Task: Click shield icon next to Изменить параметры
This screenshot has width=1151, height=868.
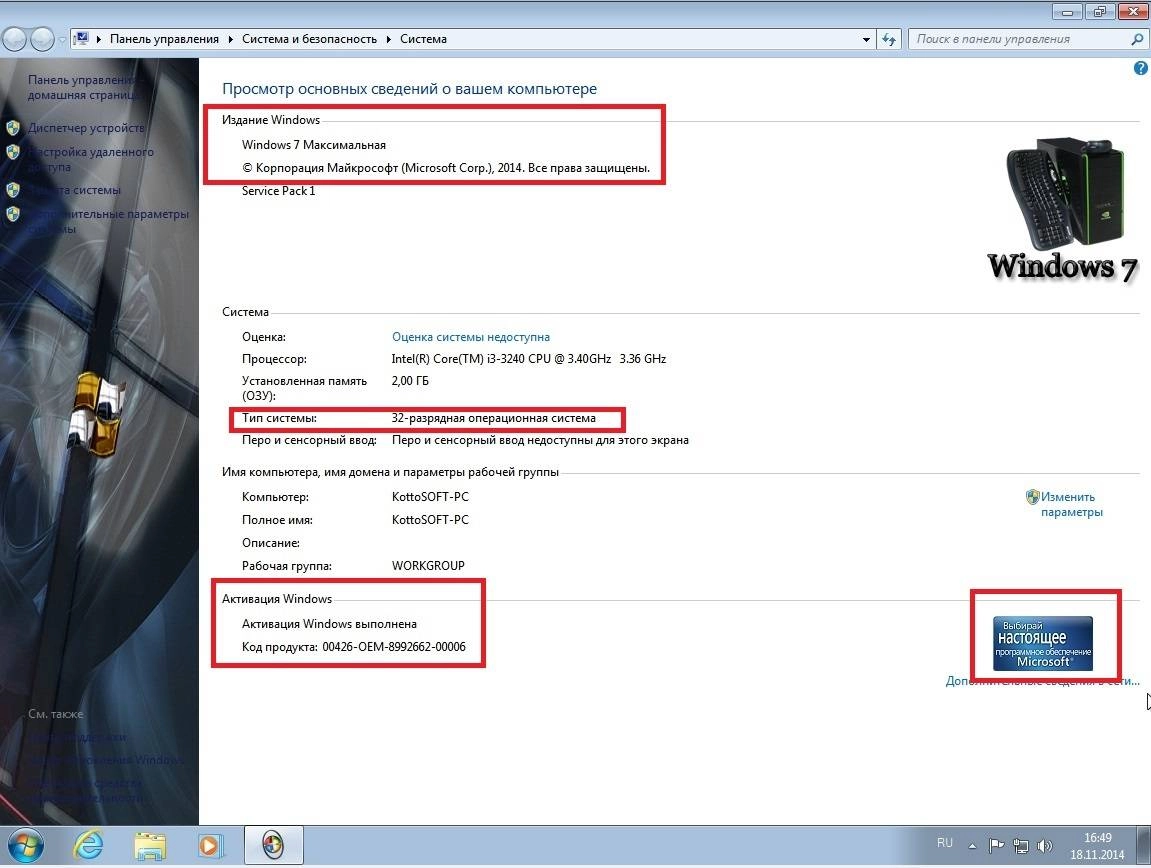Action: click(x=1032, y=496)
